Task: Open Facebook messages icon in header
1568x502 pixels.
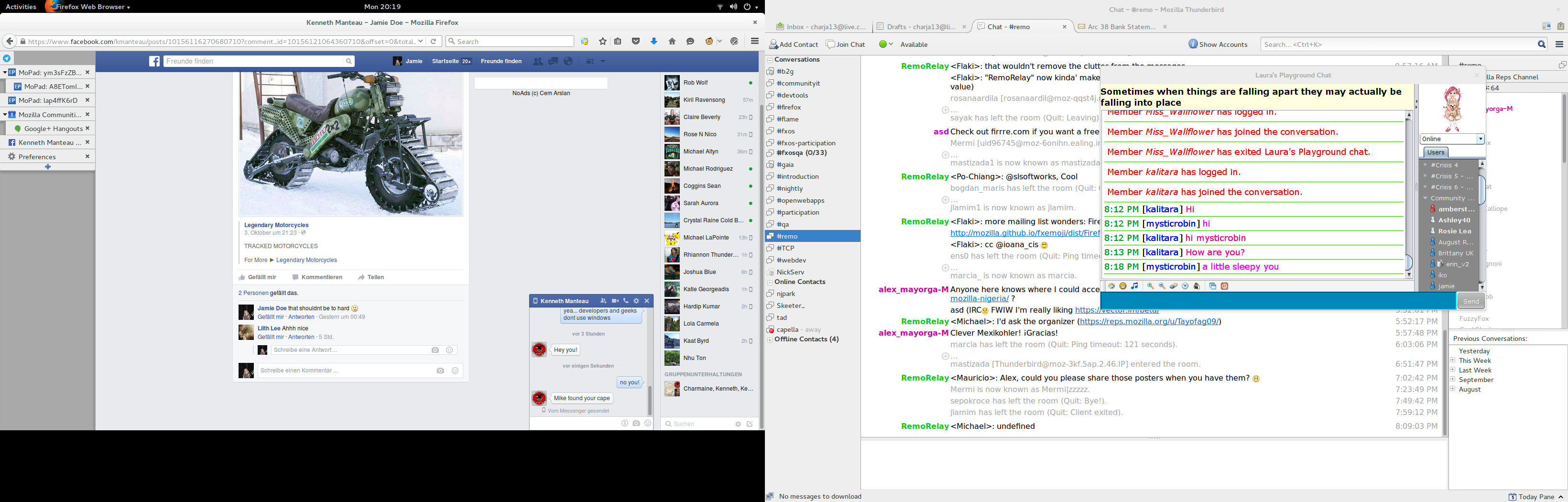Action: click(x=553, y=62)
